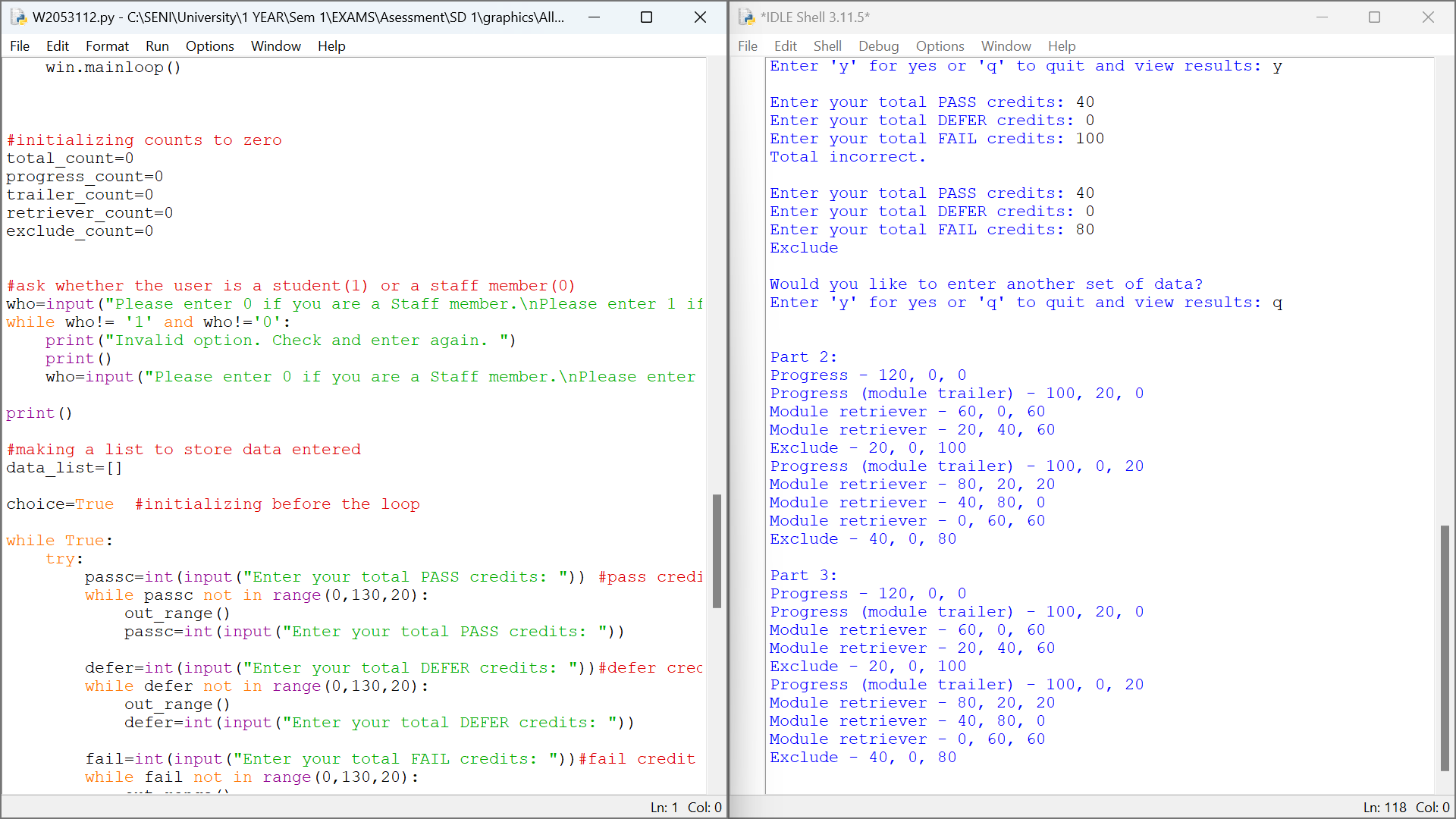Click editor status 'Ln: 1'
This screenshot has height=819, width=1456.
point(664,808)
